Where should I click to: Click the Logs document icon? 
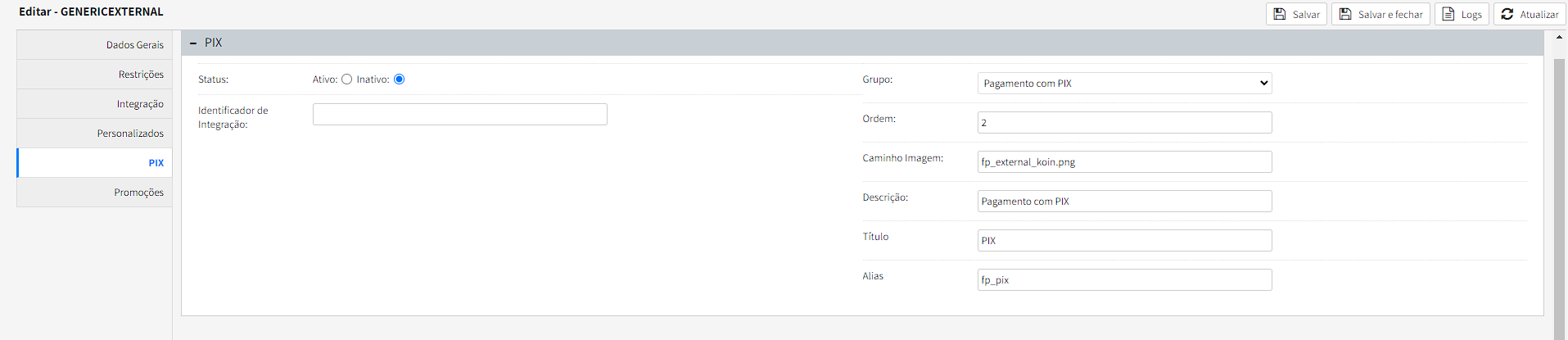point(1448,14)
